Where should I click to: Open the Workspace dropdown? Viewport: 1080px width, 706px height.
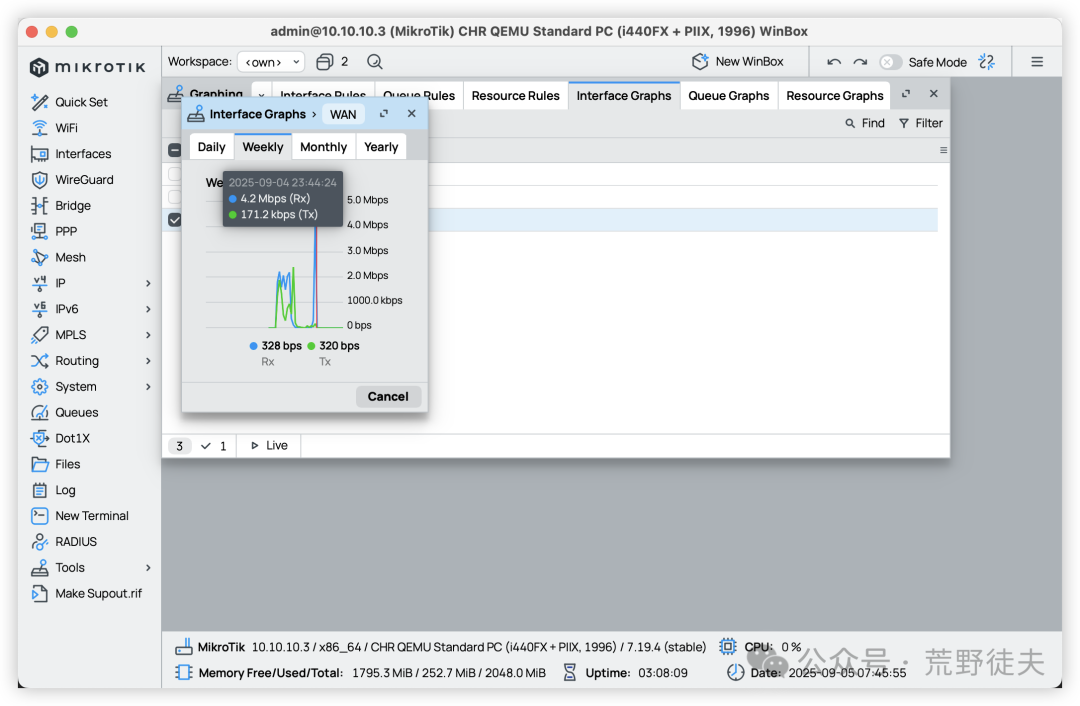(x=271, y=62)
